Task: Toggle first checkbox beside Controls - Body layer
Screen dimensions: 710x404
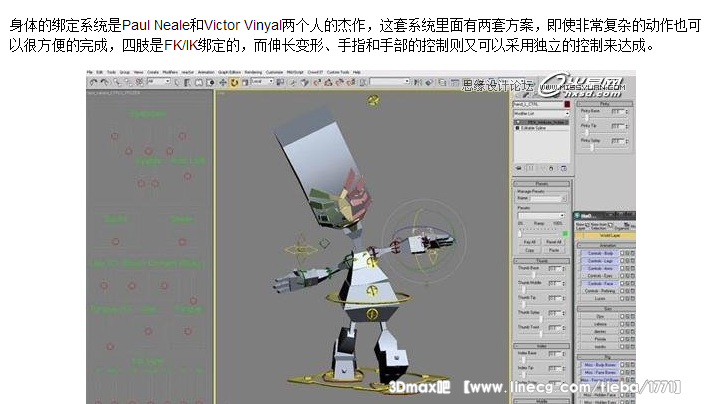Action: 622,253
